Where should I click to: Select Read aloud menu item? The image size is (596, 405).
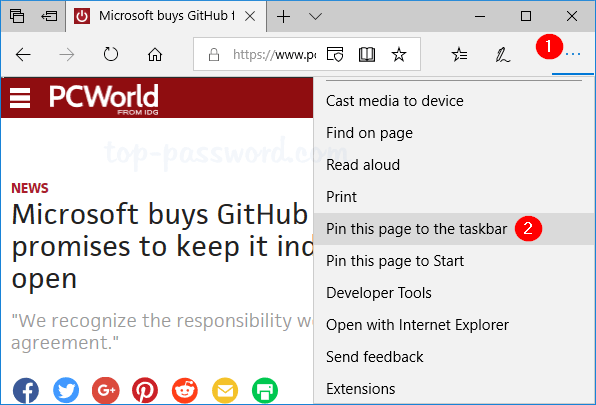coord(455,165)
